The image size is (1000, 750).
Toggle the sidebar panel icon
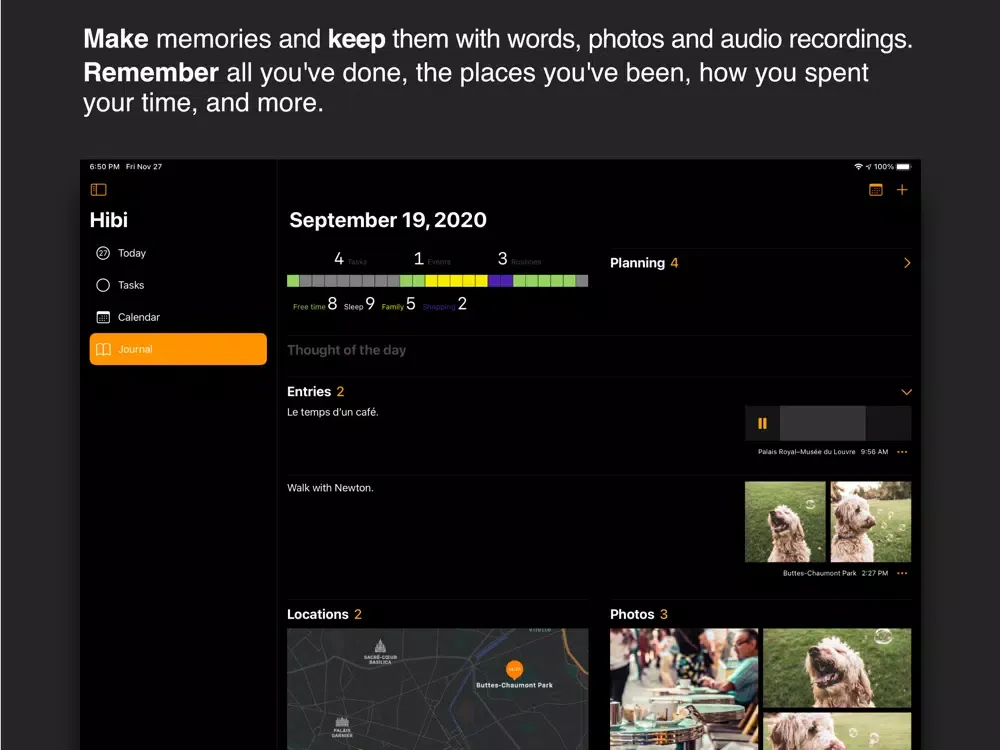tap(98, 189)
